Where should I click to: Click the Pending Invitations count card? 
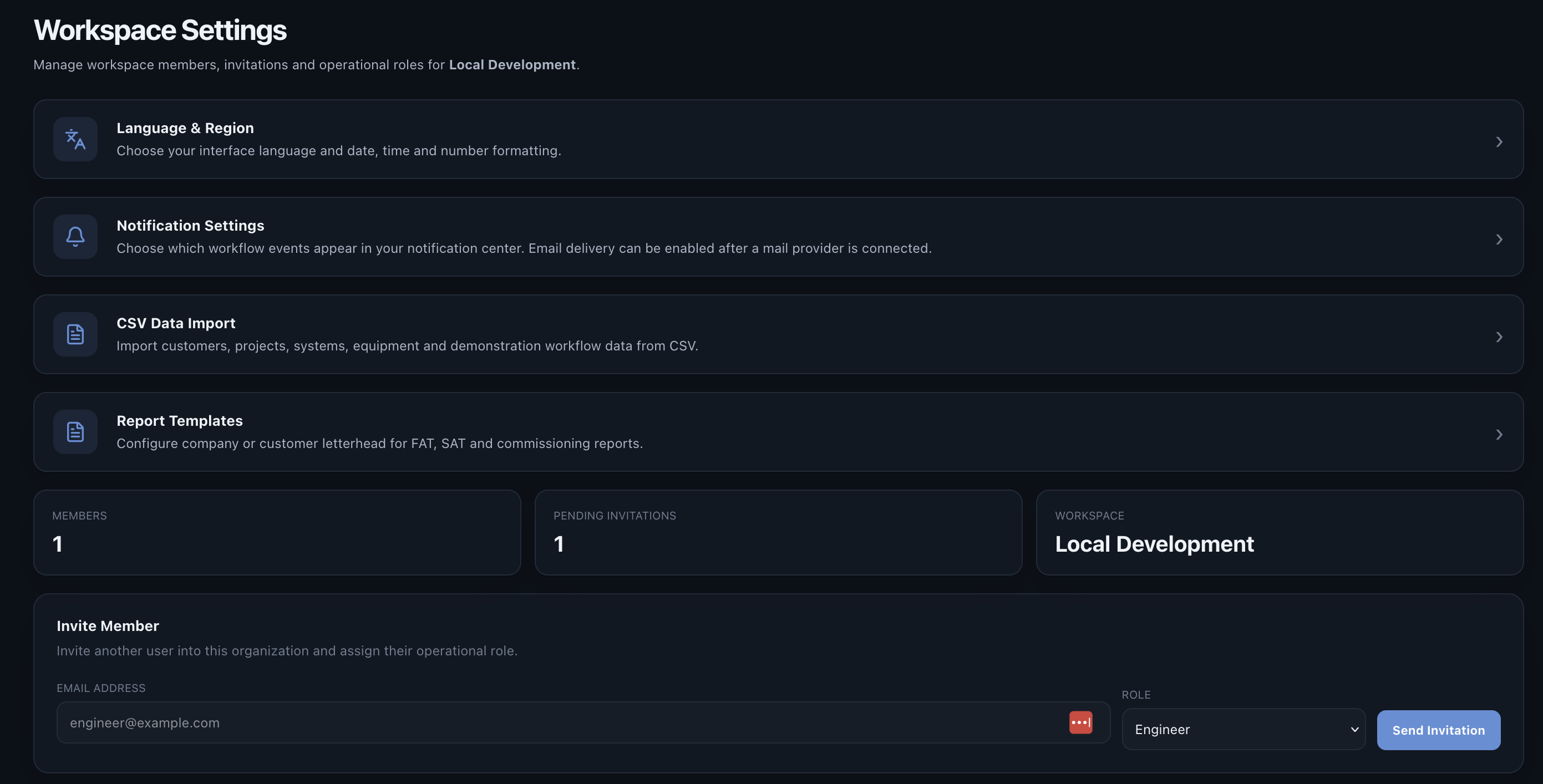coord(778,532)
